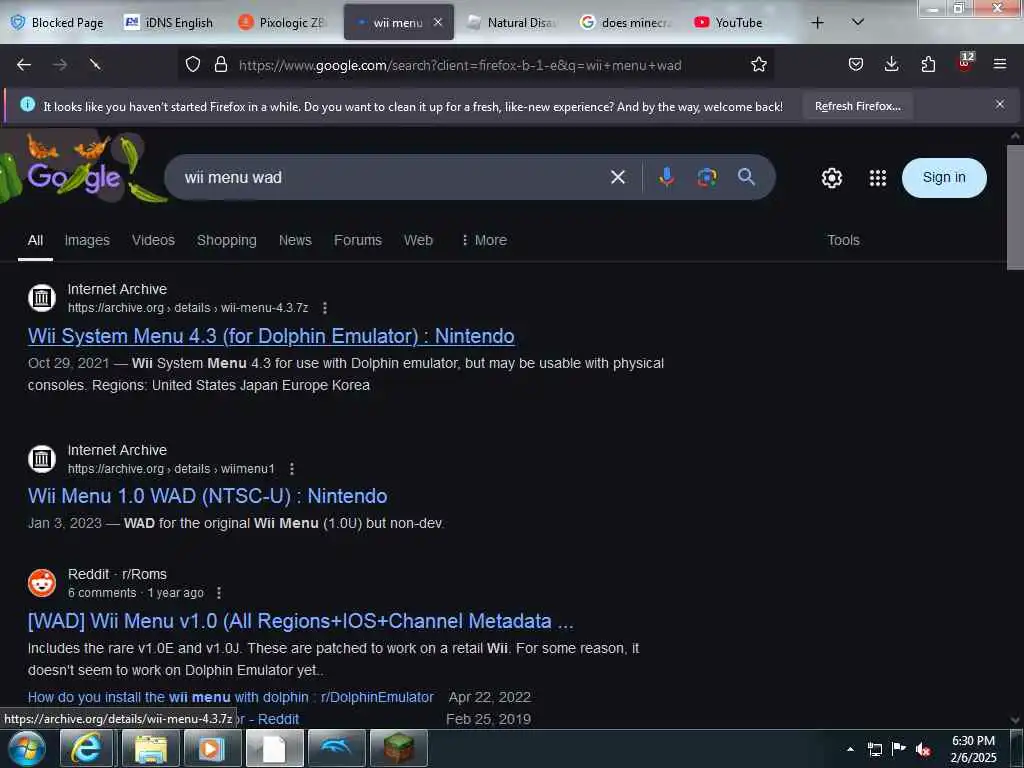Show hidden system tray icons
Screen dimensions: 1024x768
[850, 749]
